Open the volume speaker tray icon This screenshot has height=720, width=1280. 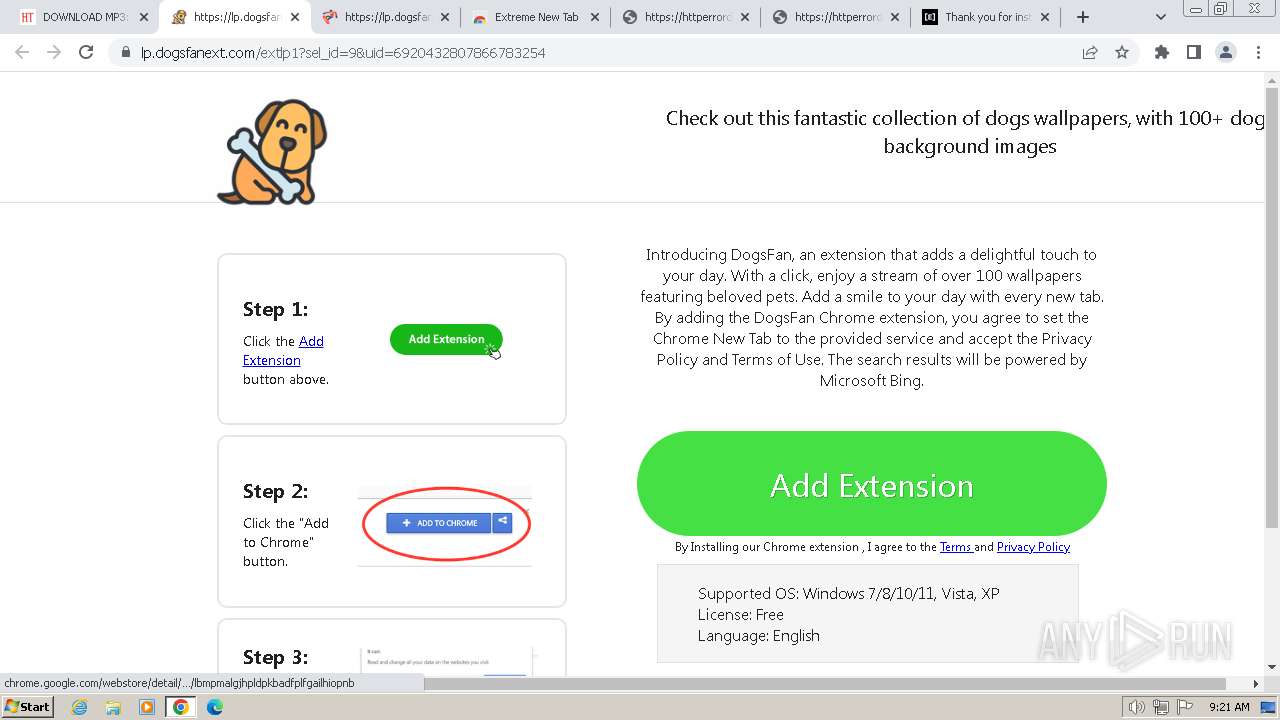tap(1137, 707)
